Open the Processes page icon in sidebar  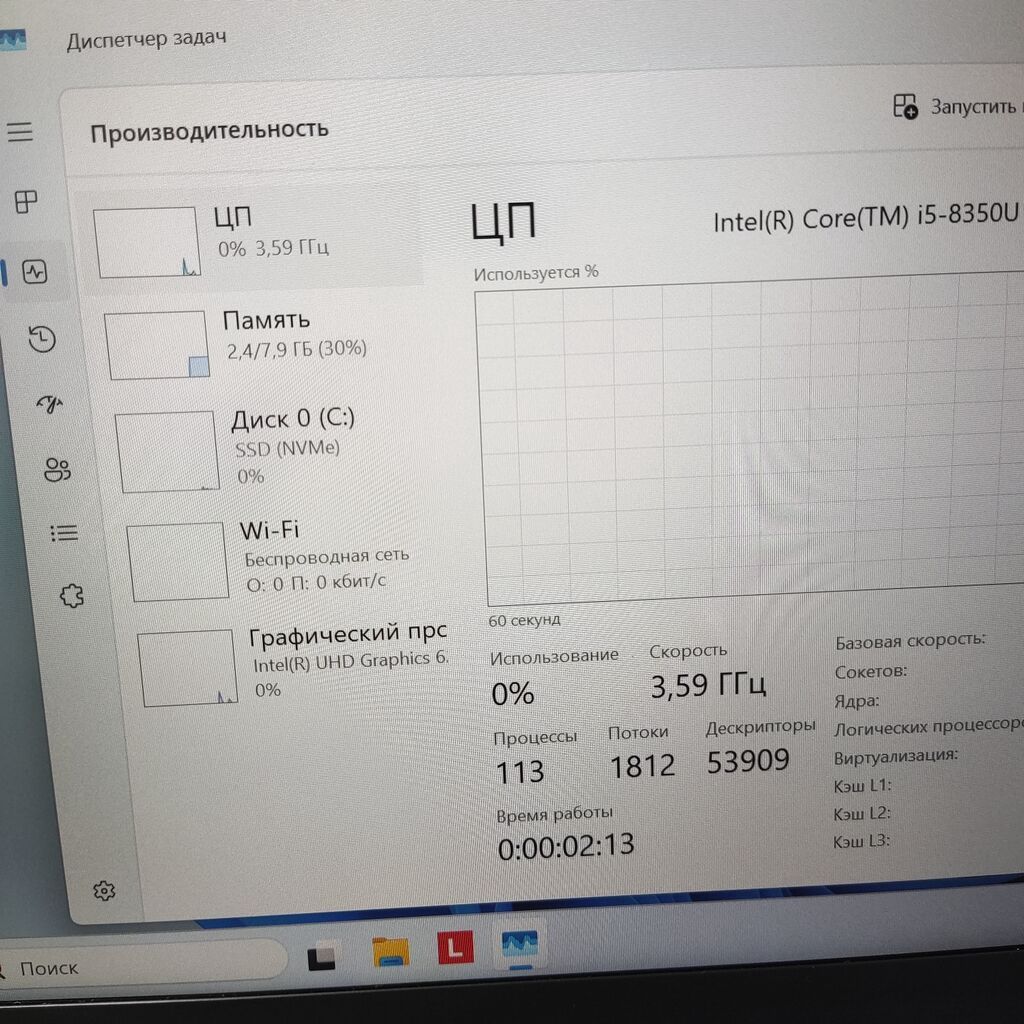pyautogui.click(x=26, y=201)
